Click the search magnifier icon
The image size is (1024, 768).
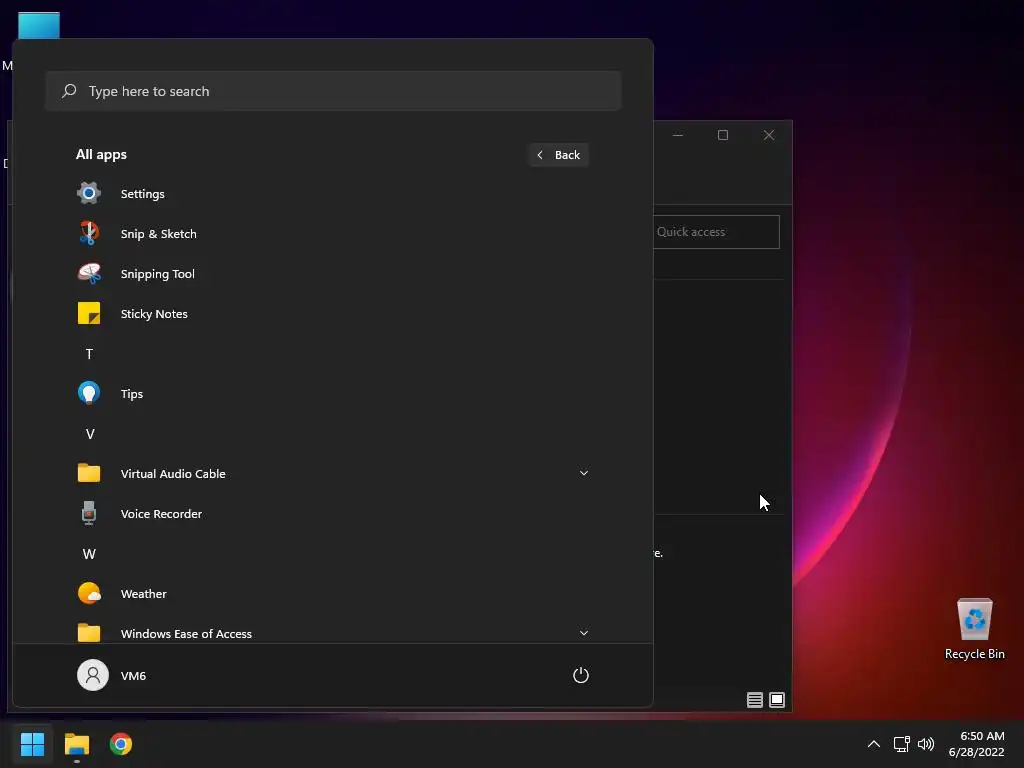tap(69, 91)
